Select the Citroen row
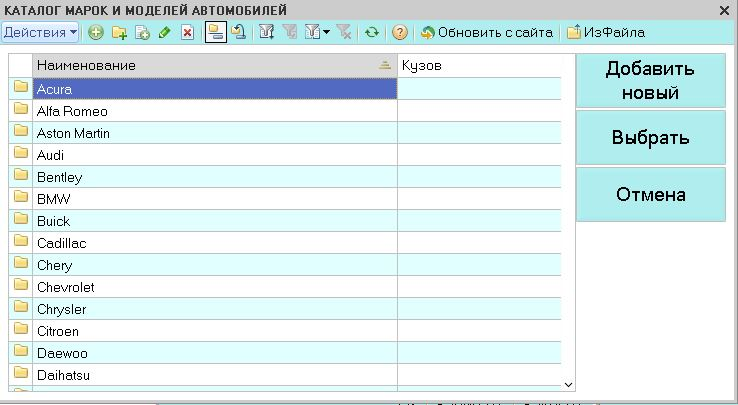Image resolution: width=738 pixels, height=405 pixels. click(x=285, y=331)
